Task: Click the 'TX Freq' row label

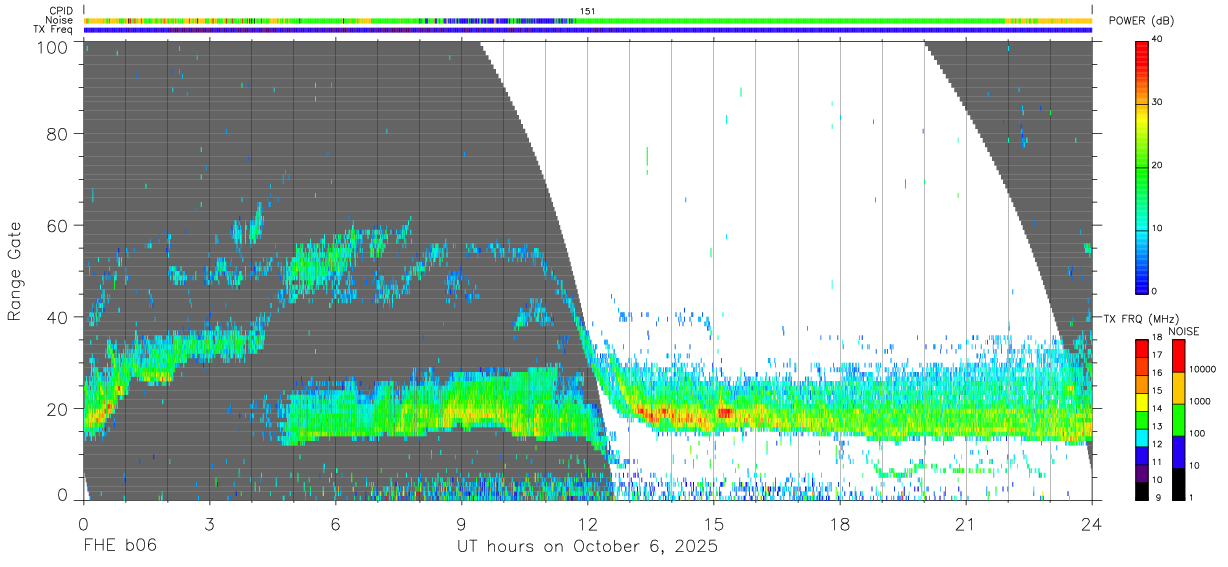Action: pyautogui.click(x=54, y=30)
